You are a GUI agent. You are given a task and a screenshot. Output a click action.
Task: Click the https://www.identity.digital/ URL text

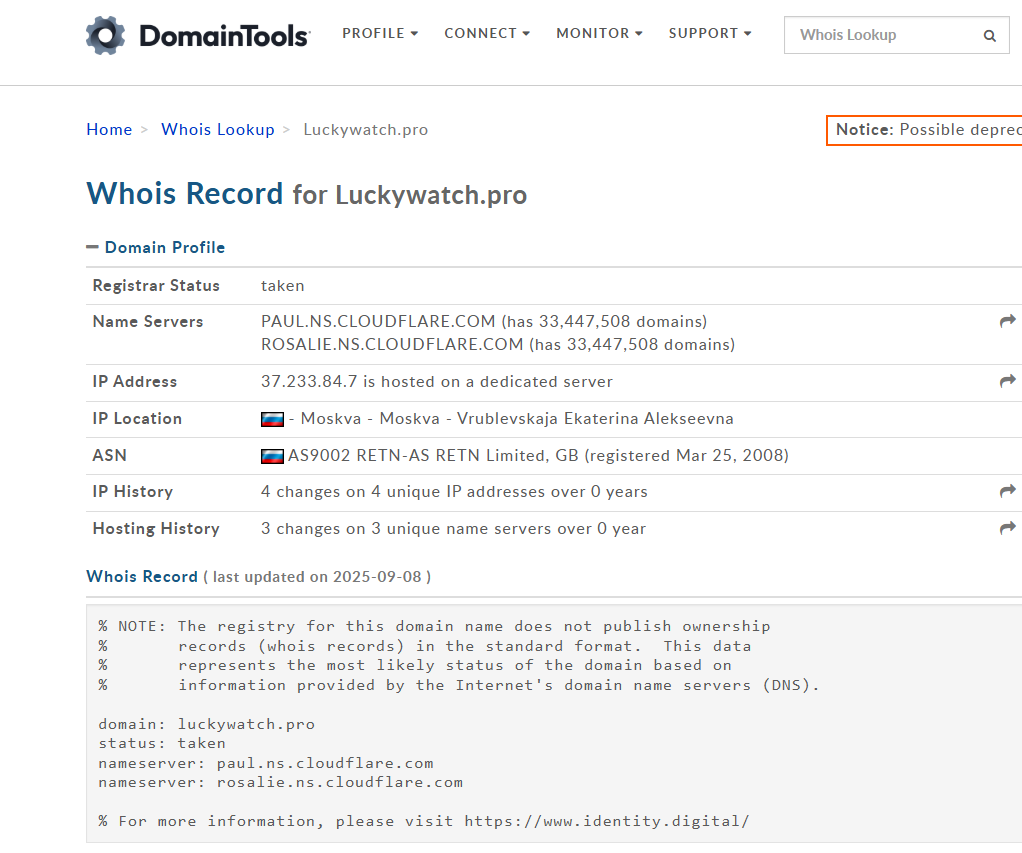[x=607, y=821]
